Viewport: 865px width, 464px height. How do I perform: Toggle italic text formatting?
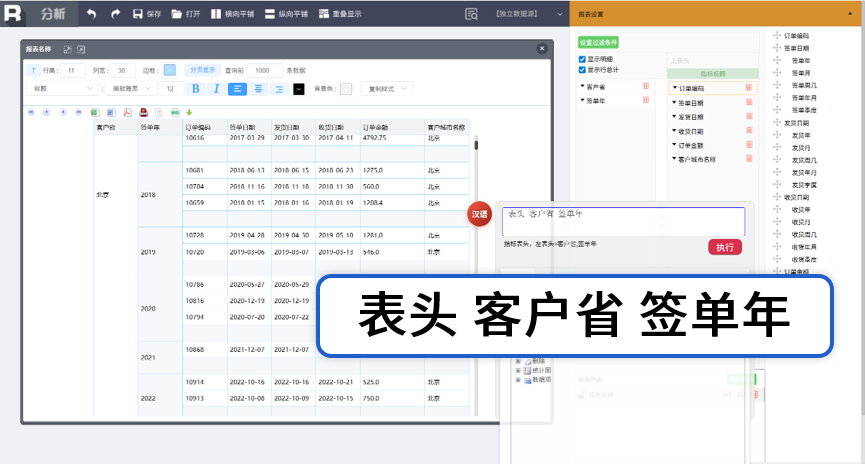point(216,89)
